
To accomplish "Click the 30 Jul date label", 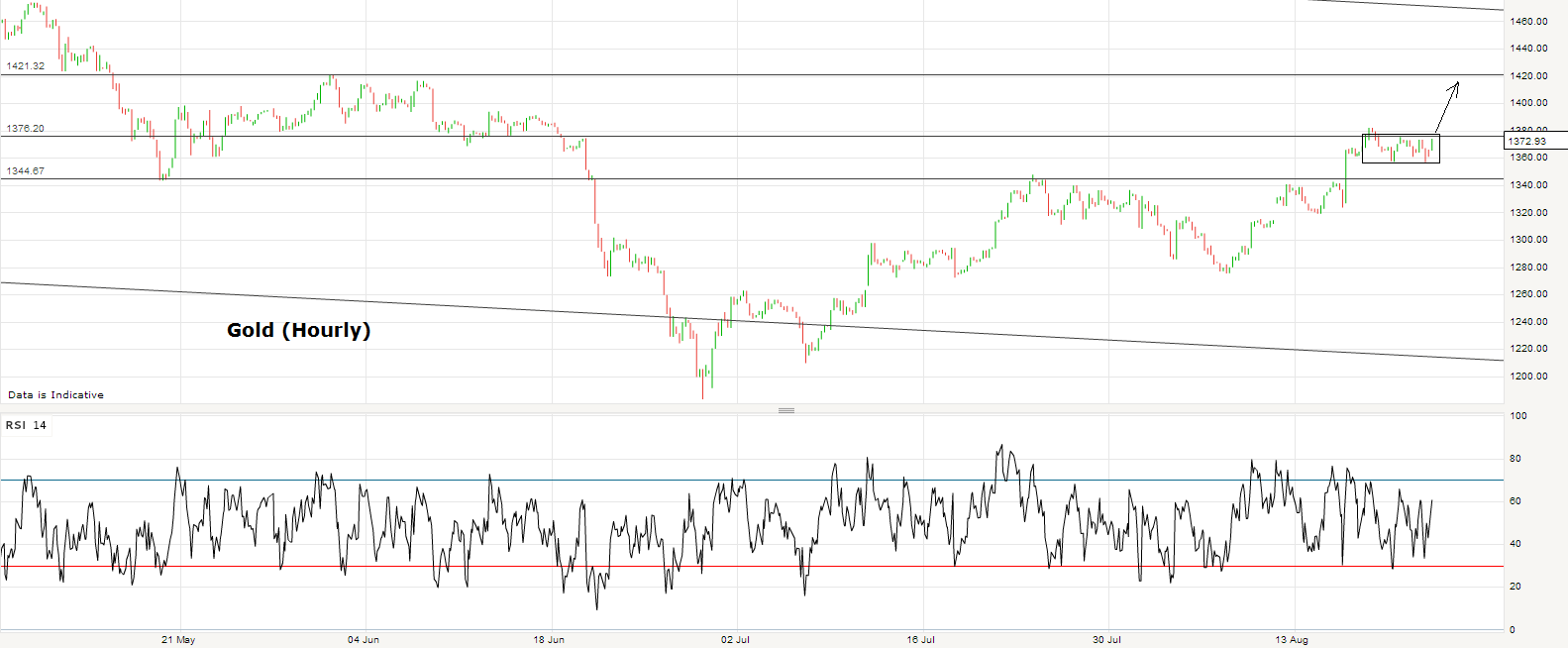I will [x=1106, y=640].
